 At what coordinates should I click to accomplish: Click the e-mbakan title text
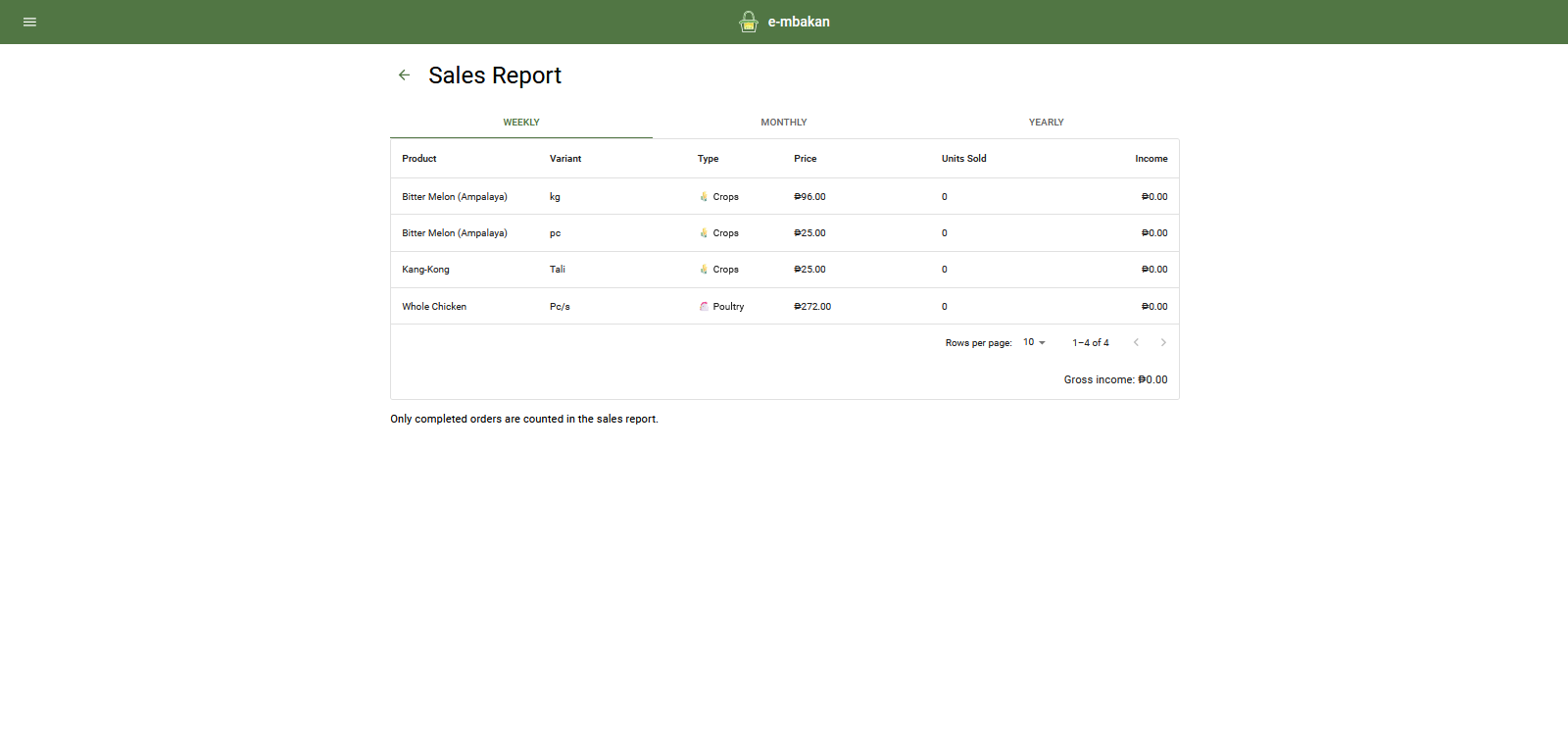(x=799, y=22)
